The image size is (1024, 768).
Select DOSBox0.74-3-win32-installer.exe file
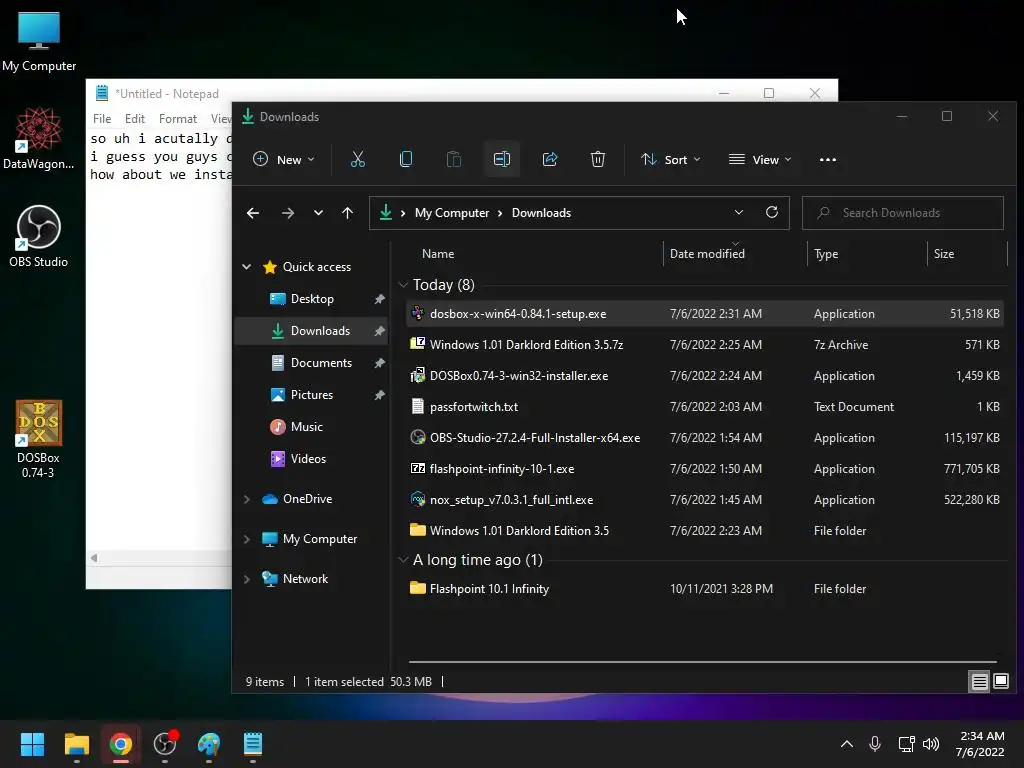coord(704,376)
